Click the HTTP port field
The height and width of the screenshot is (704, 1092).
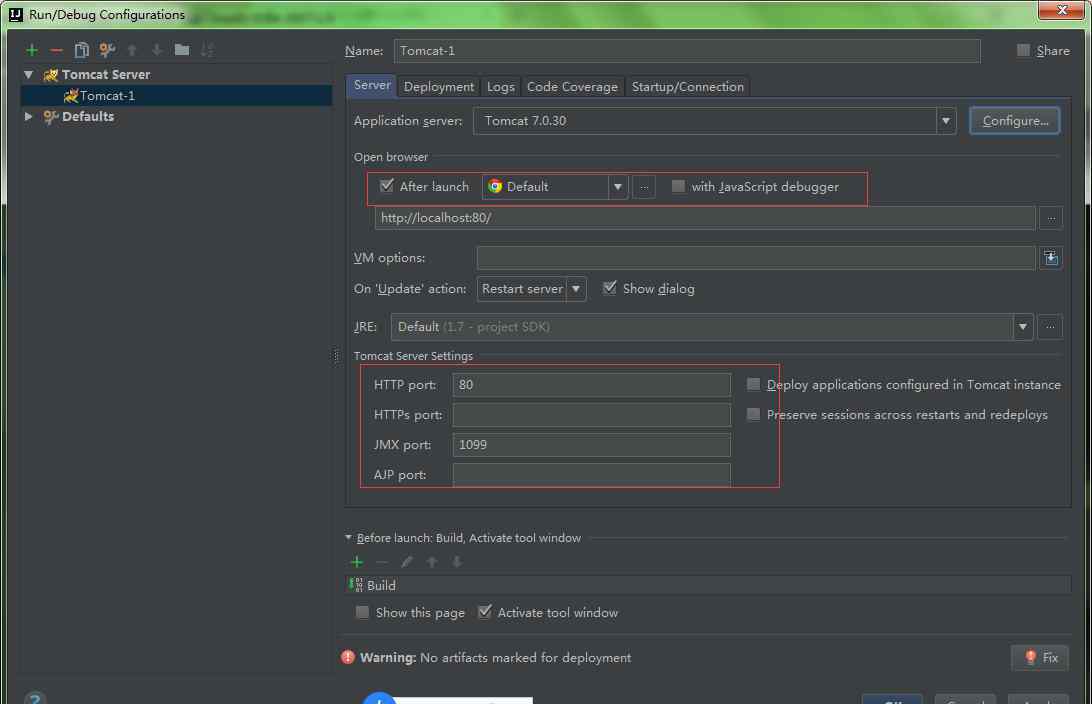tap(591, 384)
